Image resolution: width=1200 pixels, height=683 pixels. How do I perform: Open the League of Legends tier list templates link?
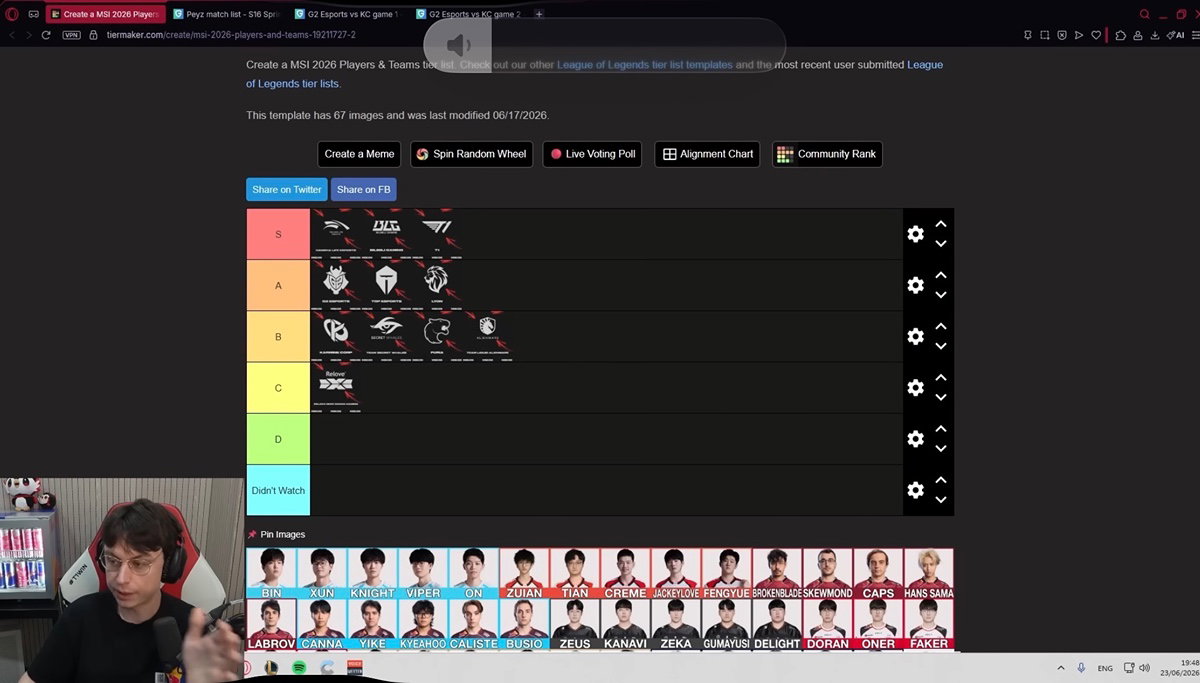point(645,65)
